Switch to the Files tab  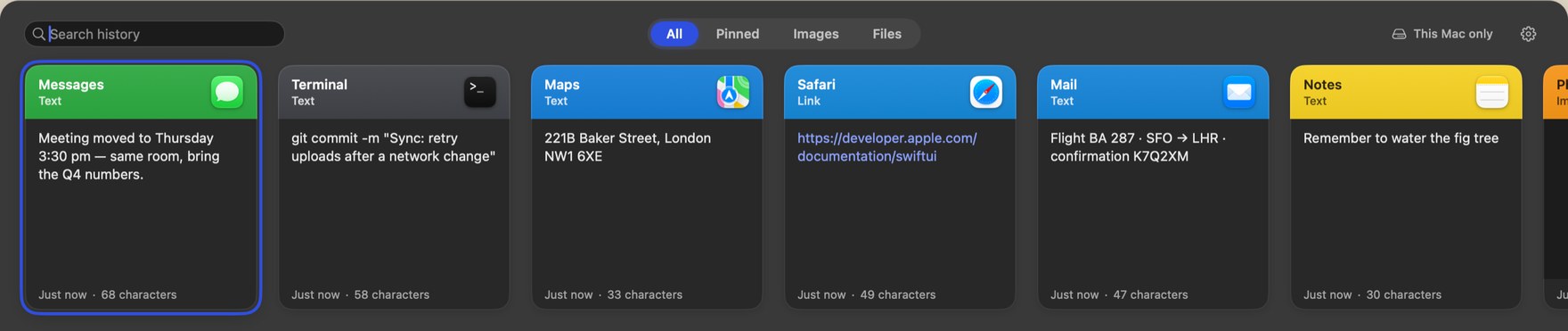click(x=887, y=34)
